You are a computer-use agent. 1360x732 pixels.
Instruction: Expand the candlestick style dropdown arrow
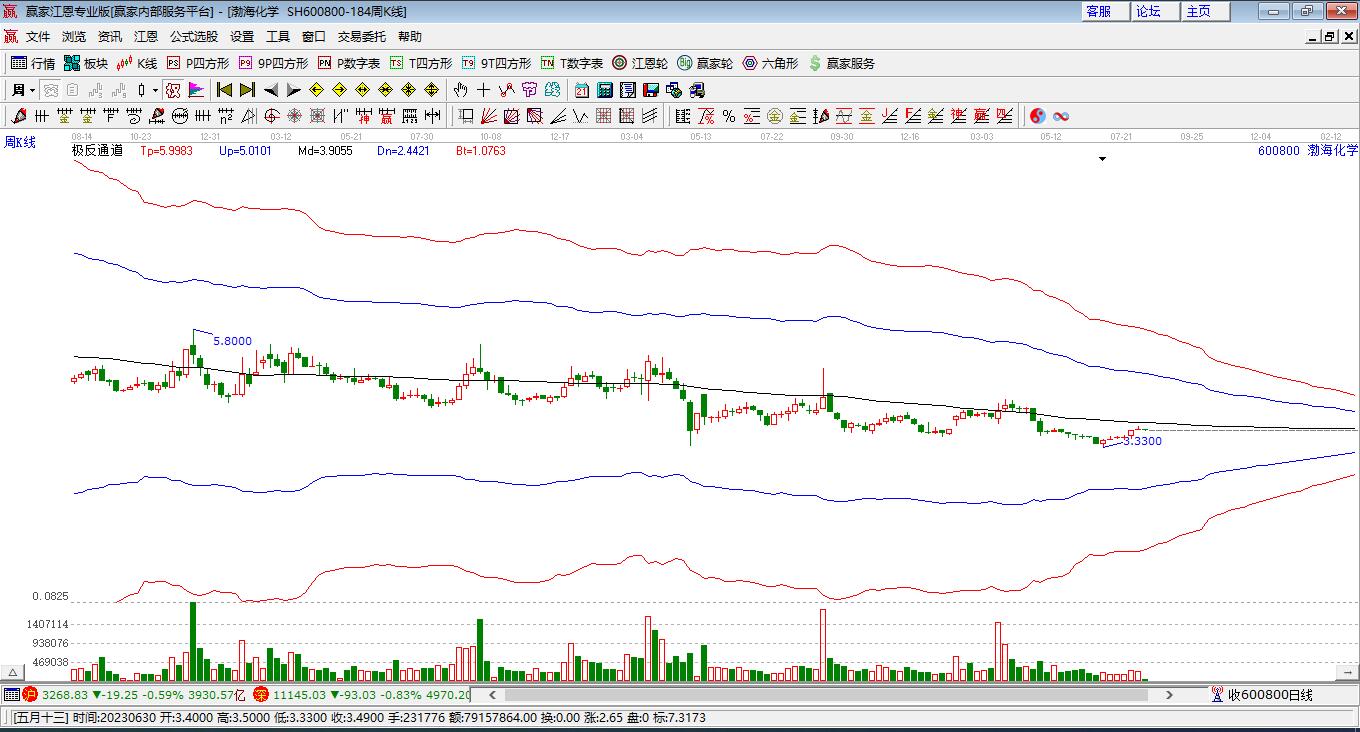point(155,90)
